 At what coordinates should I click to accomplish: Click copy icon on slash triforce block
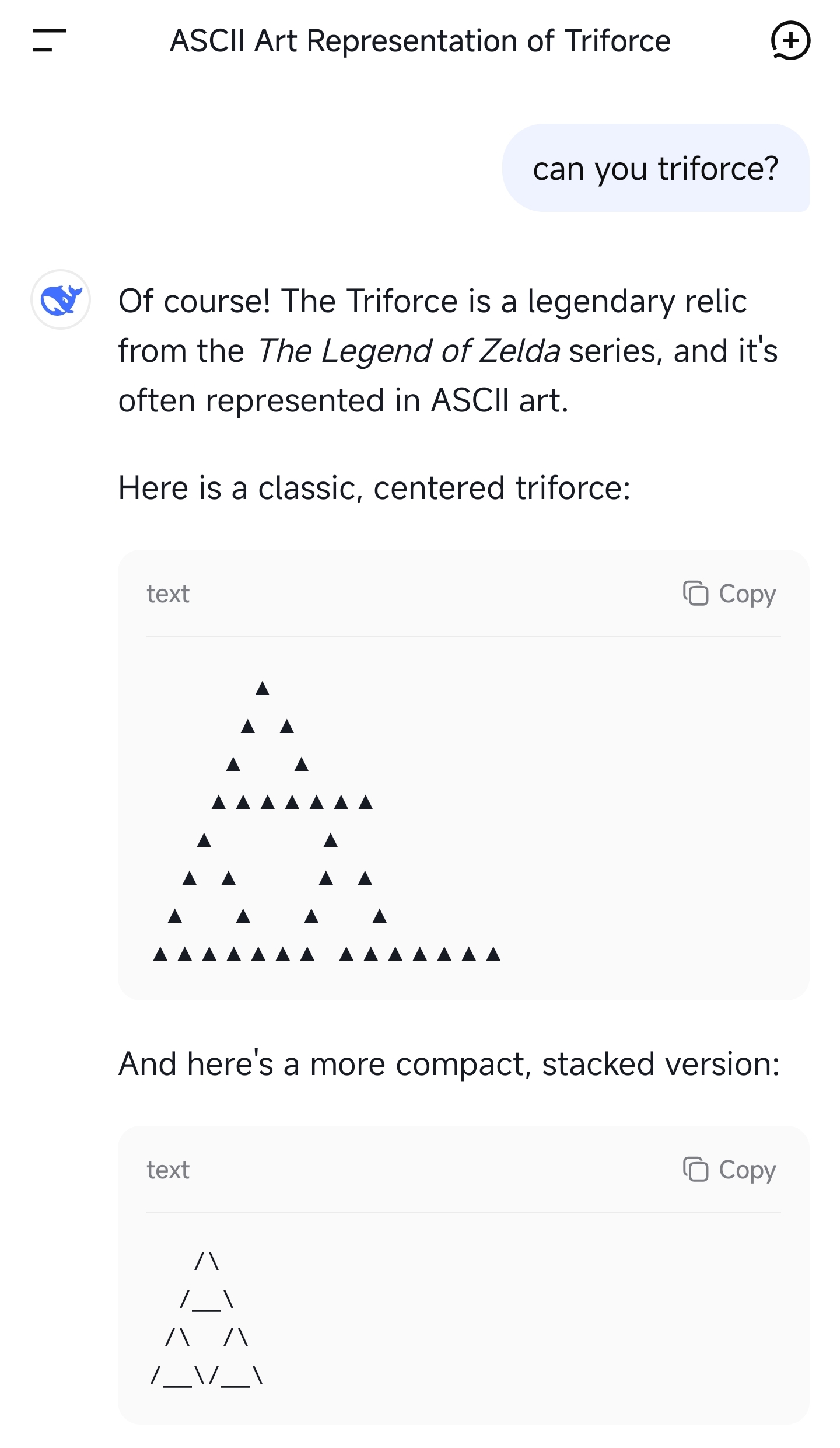(695, 1170)
